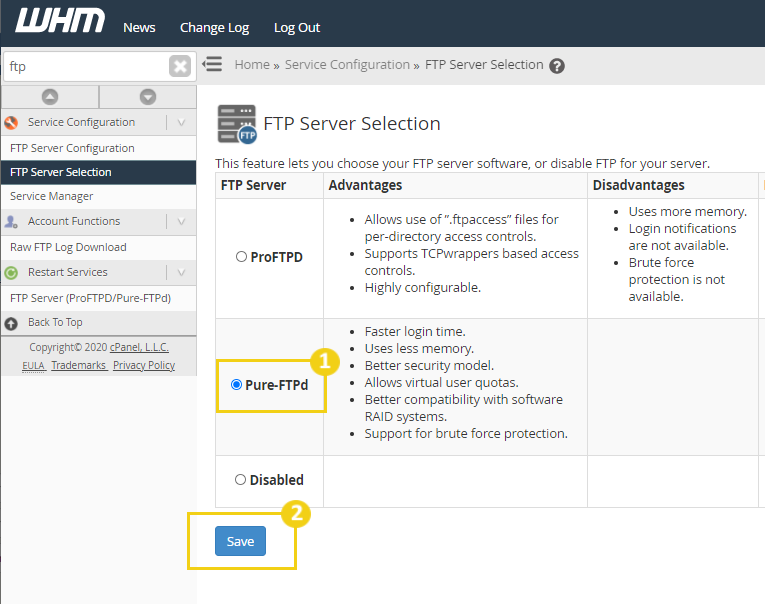This screenshot has height=604, width=765.
Task: Go to Home breadcrumb link
Action: (x=252, y=64)
